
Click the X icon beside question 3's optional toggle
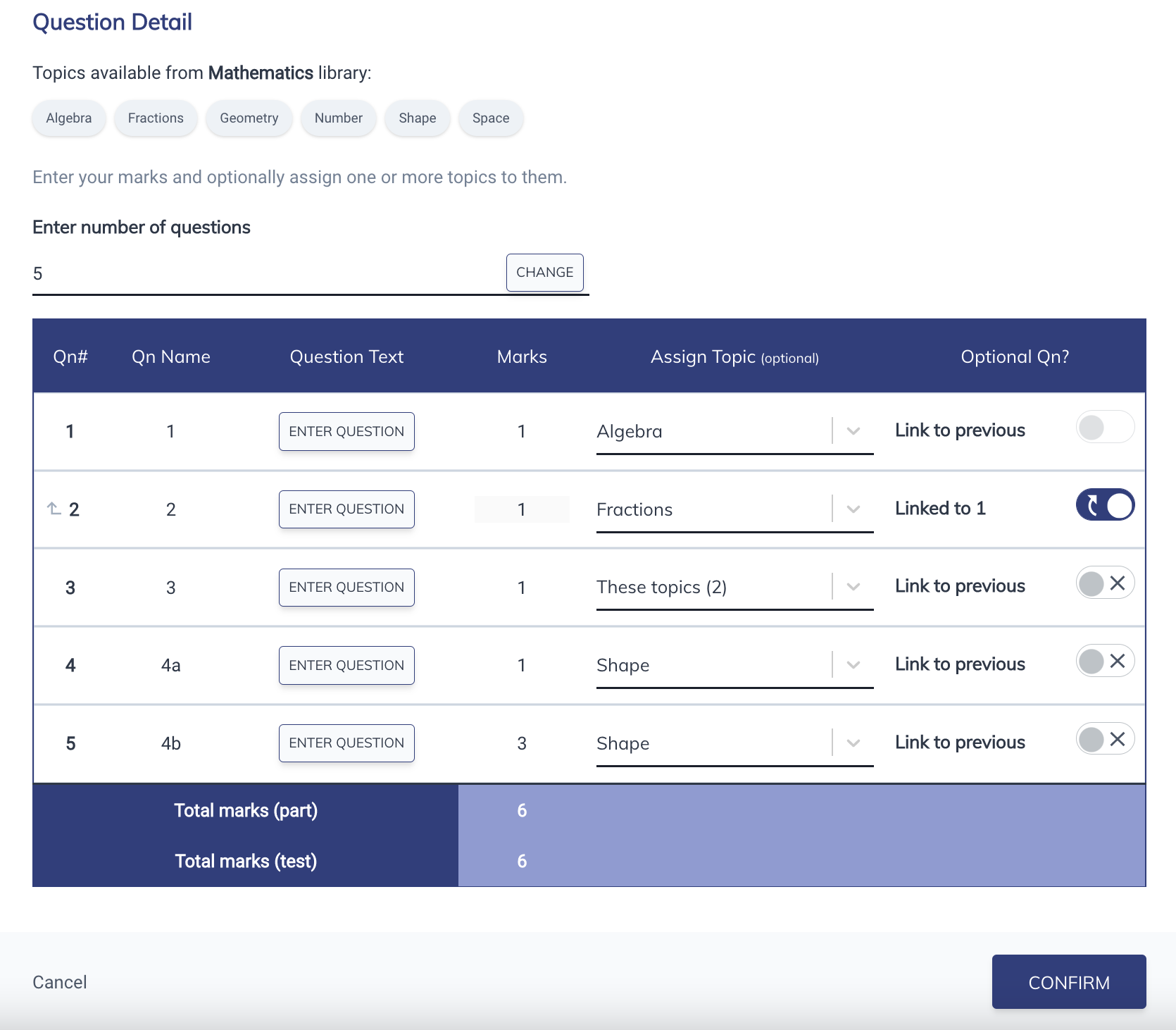pyautogui.click(x=1118, y=583)
